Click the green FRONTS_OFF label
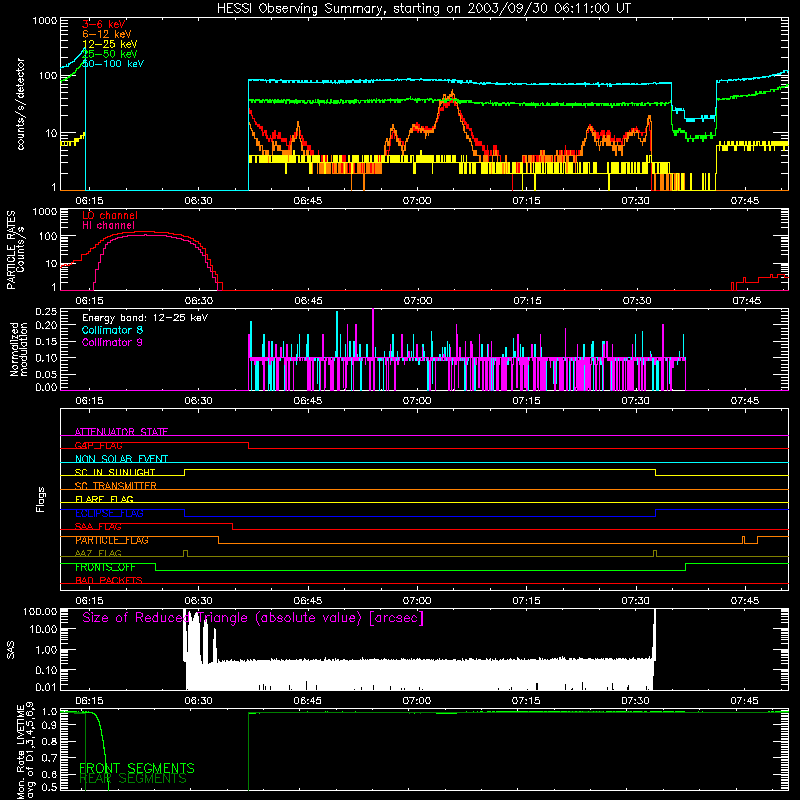Image resolution: width=800 pixels, height=800 pixels. coord(105,567)
